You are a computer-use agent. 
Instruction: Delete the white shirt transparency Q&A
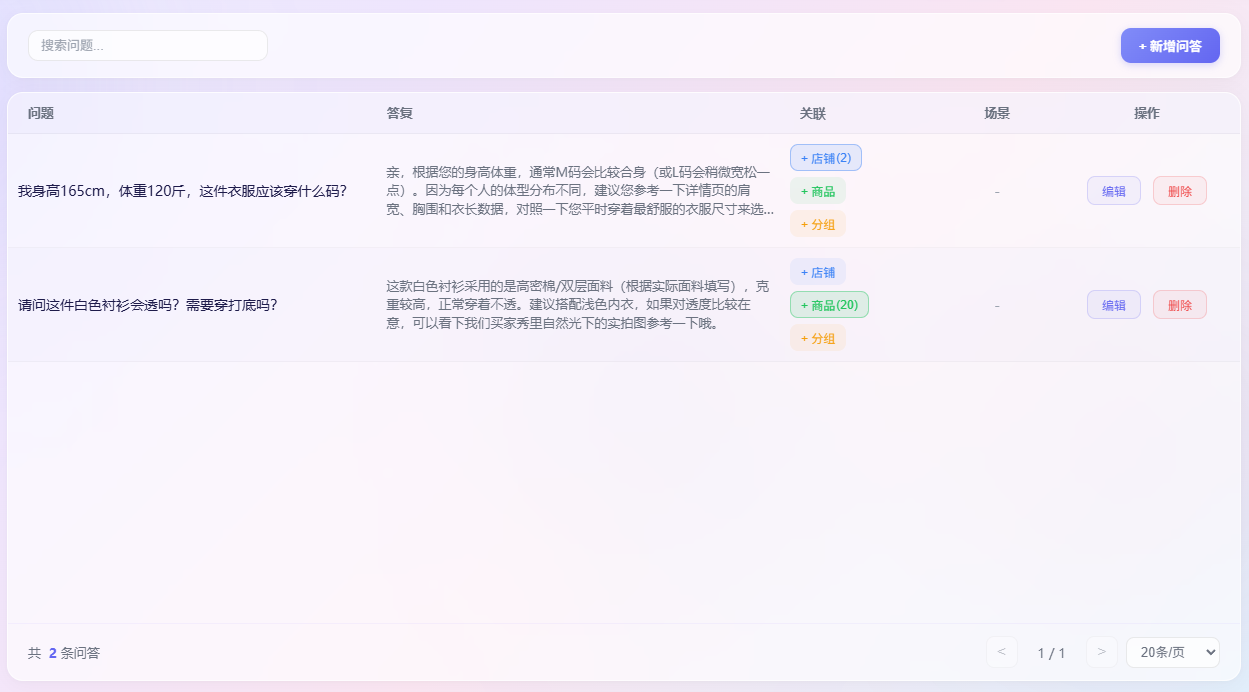tap(1179, 304)
